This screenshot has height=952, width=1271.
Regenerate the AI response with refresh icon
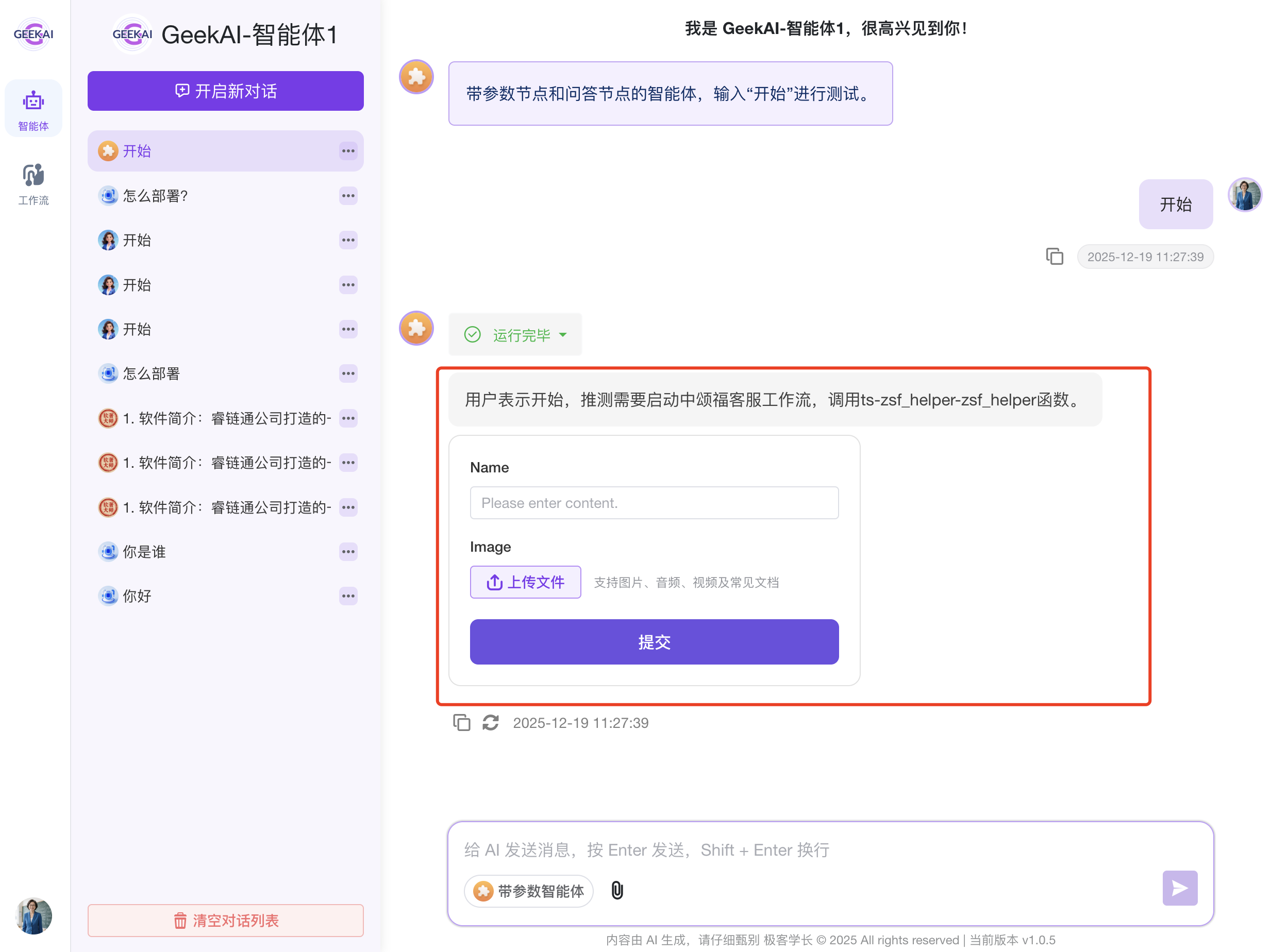tap(490, 722)
